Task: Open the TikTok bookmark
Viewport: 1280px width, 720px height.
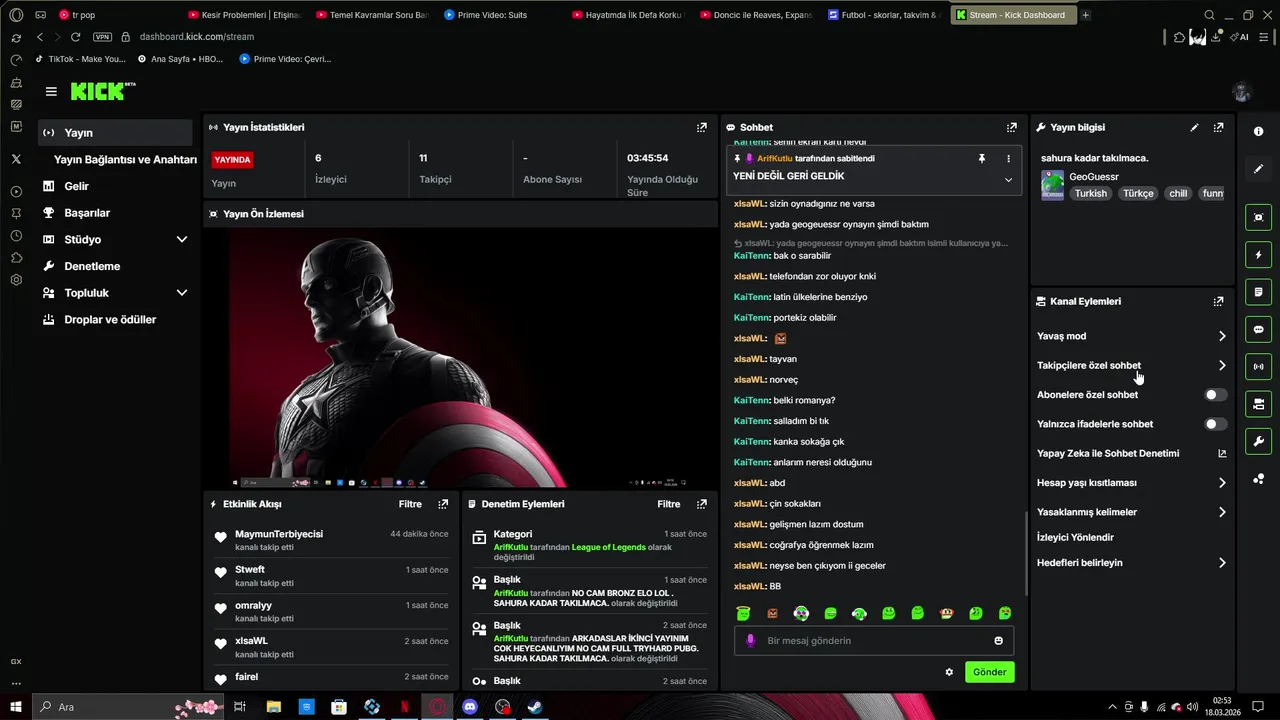Action: click(80, 59)
